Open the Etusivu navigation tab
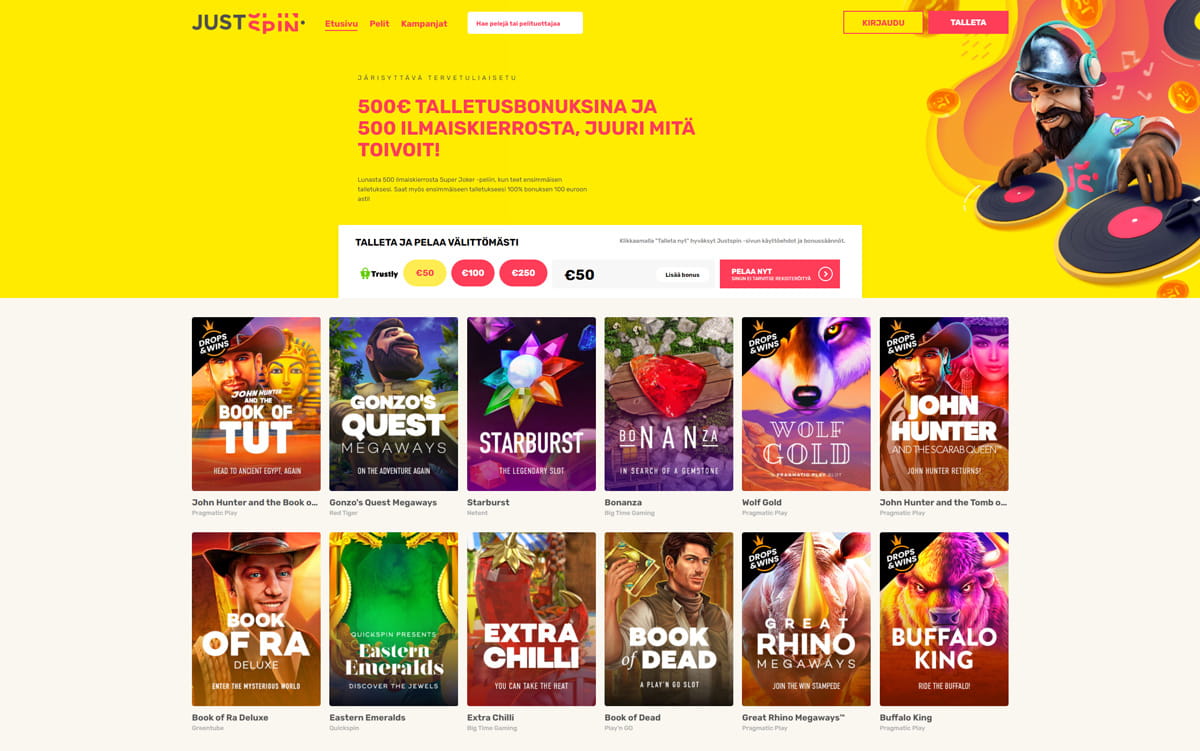 pos(341,23)
